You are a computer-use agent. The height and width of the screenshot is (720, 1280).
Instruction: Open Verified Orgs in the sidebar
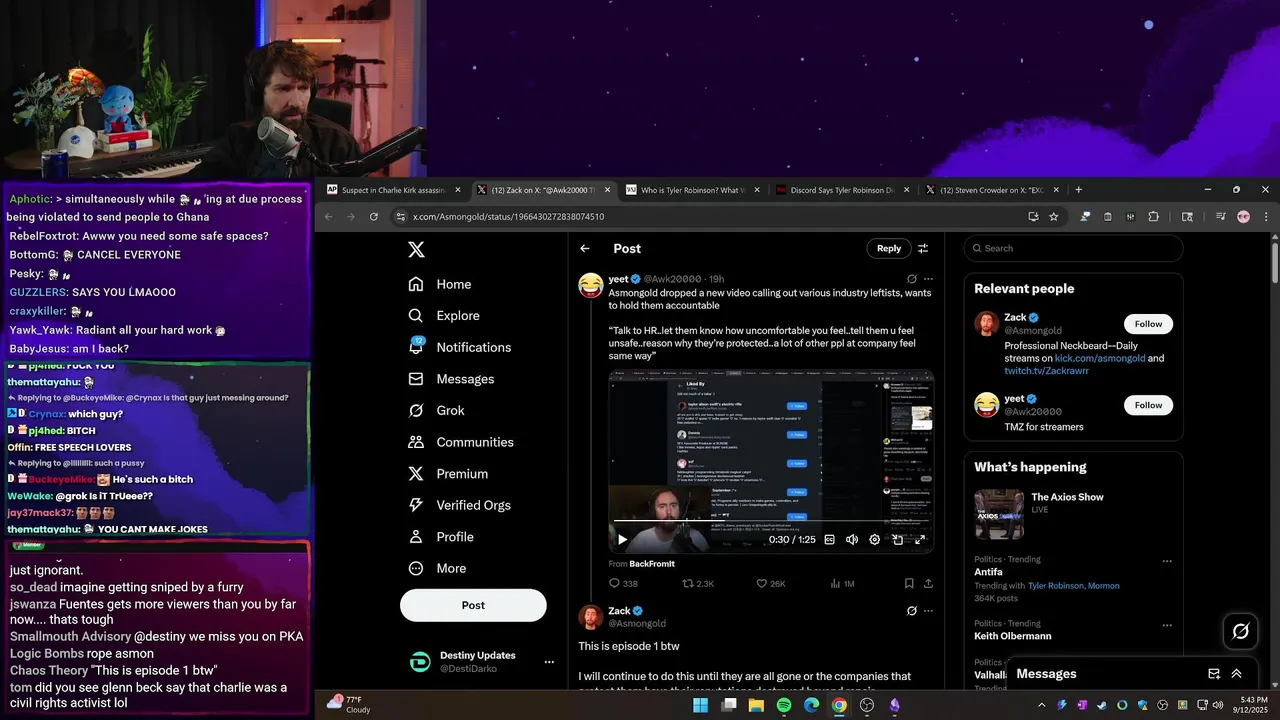tap(460, 505)
